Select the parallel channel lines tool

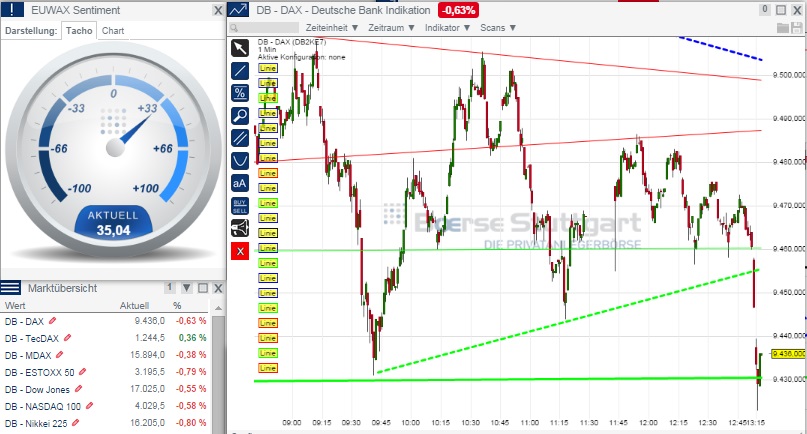click(x=240, y=138)
